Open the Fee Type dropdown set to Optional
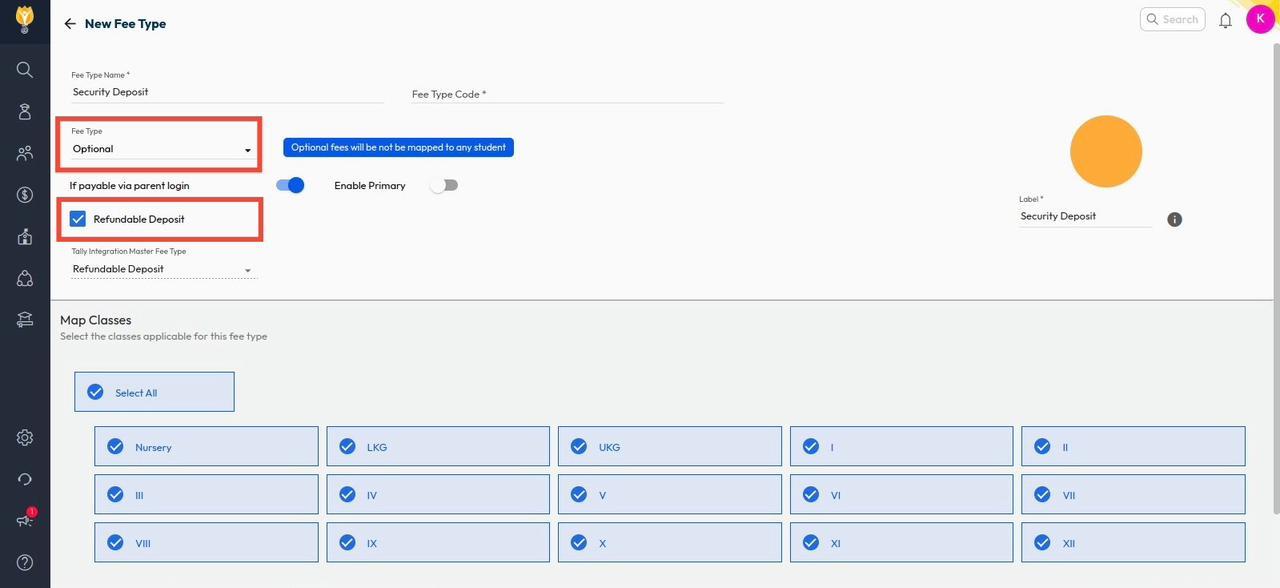The image size is (1280, 588). (x=162, y=149)
